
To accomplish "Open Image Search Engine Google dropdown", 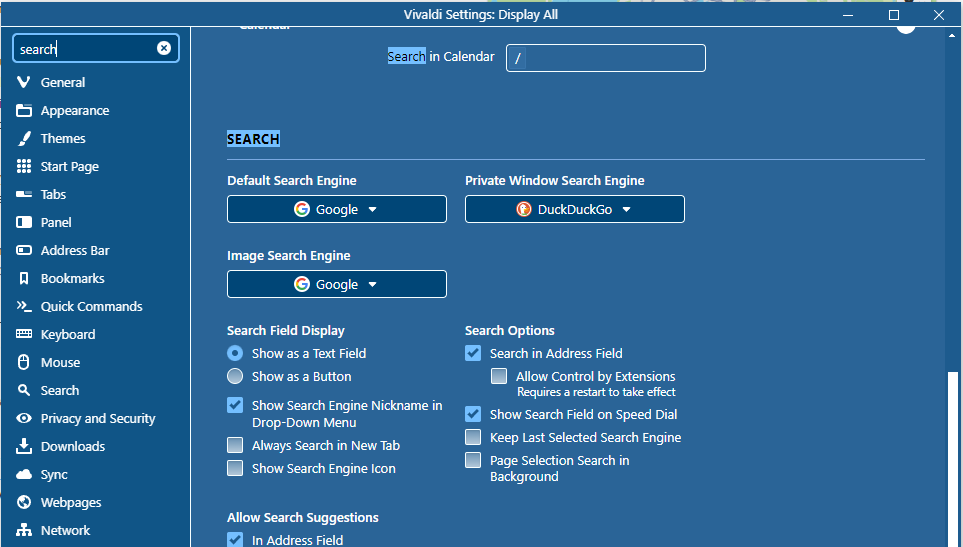I will pyautogui.click(x=337, y=284).
